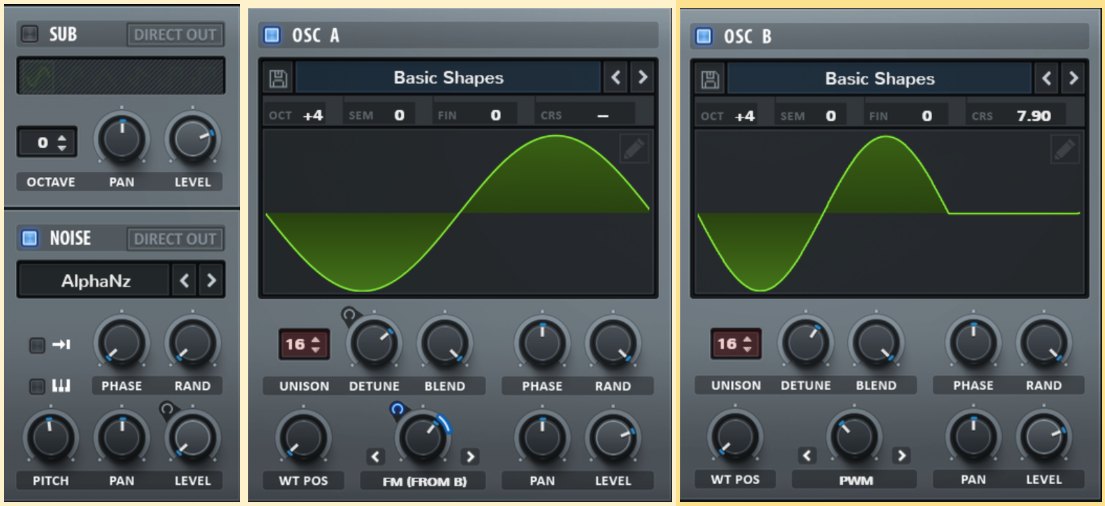Click the SUB LEVEL knob
This screenshot has width=1105, height=506.
[x=192, y=140]
